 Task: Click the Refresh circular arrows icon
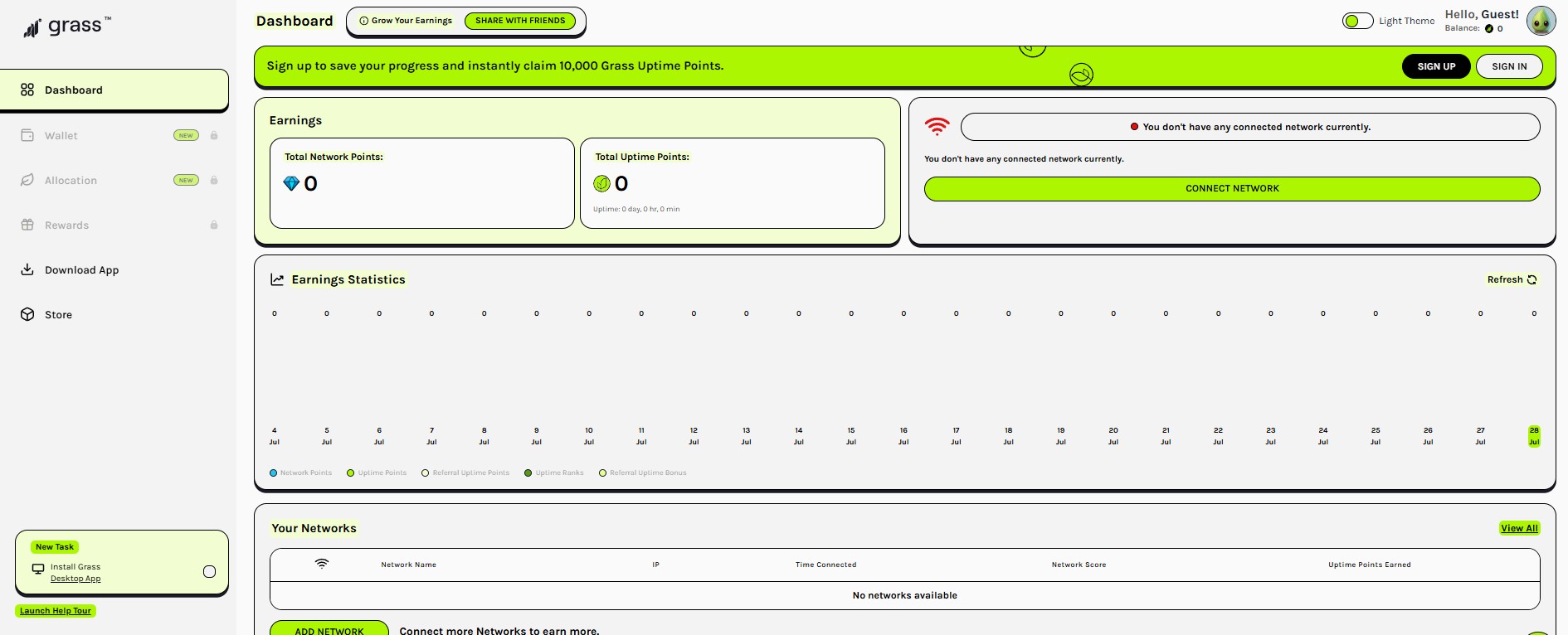click(1531, 280)
